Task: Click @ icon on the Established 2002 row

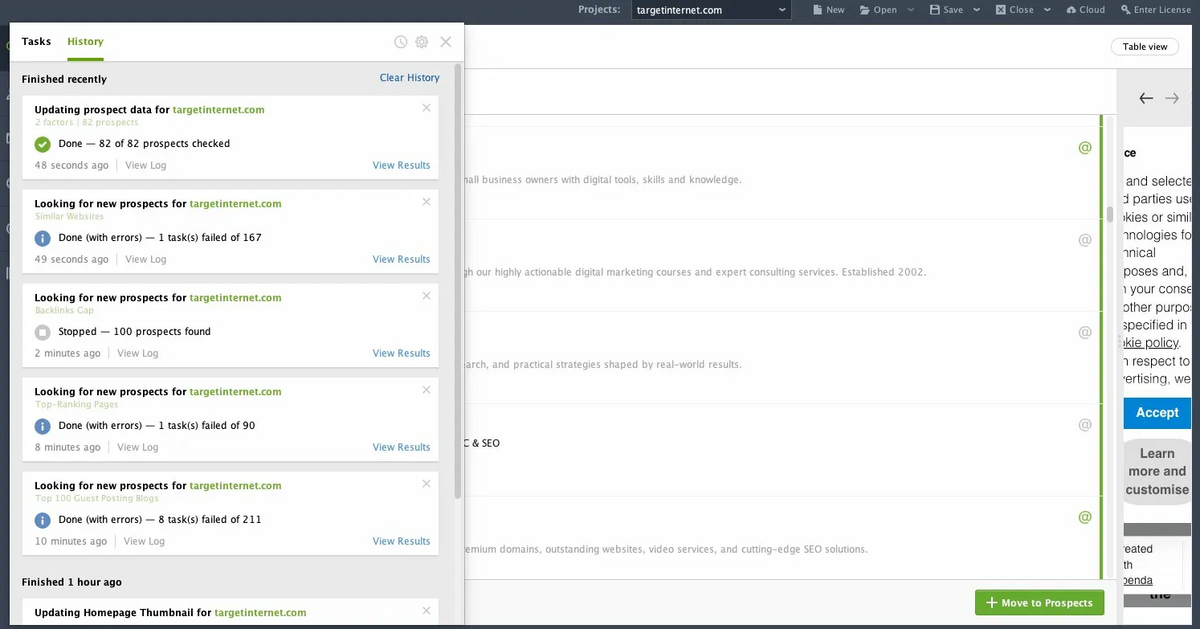Action: (1085, 240)
